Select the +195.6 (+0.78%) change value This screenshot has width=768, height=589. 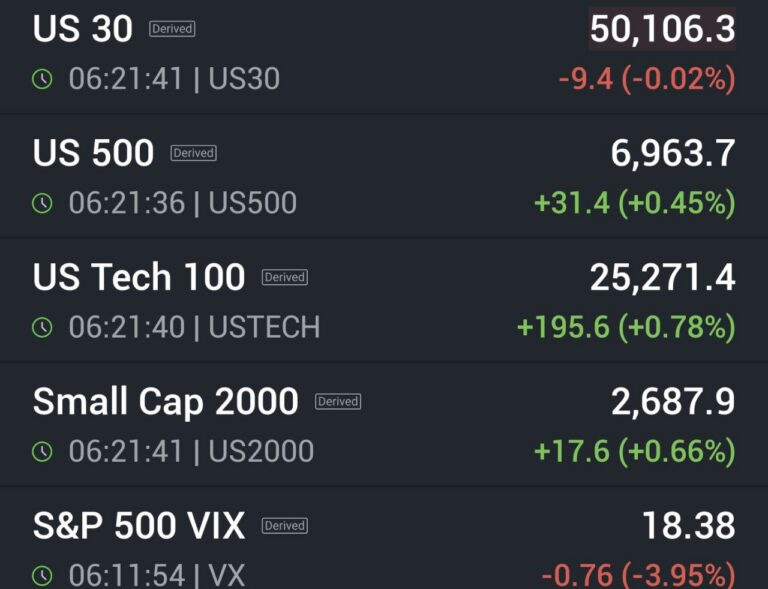coord(626,327)
